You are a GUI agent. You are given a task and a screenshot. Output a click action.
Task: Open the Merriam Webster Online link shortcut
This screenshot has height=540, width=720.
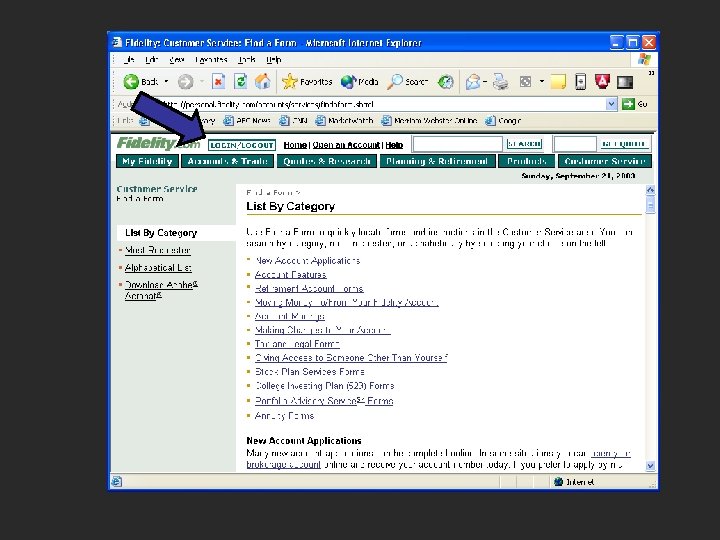429,121
